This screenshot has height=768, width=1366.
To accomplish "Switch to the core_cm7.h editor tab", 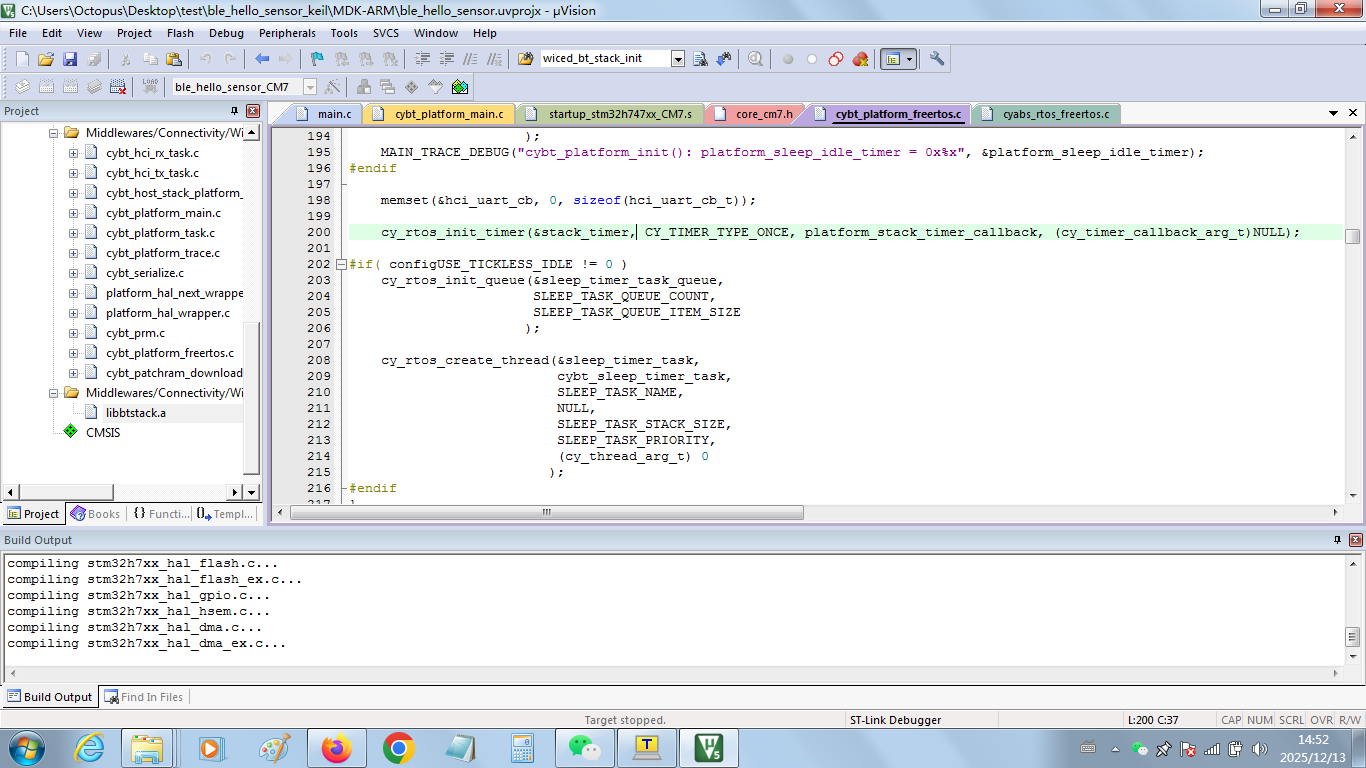I will pyautogui.click(x=763, y=114).
